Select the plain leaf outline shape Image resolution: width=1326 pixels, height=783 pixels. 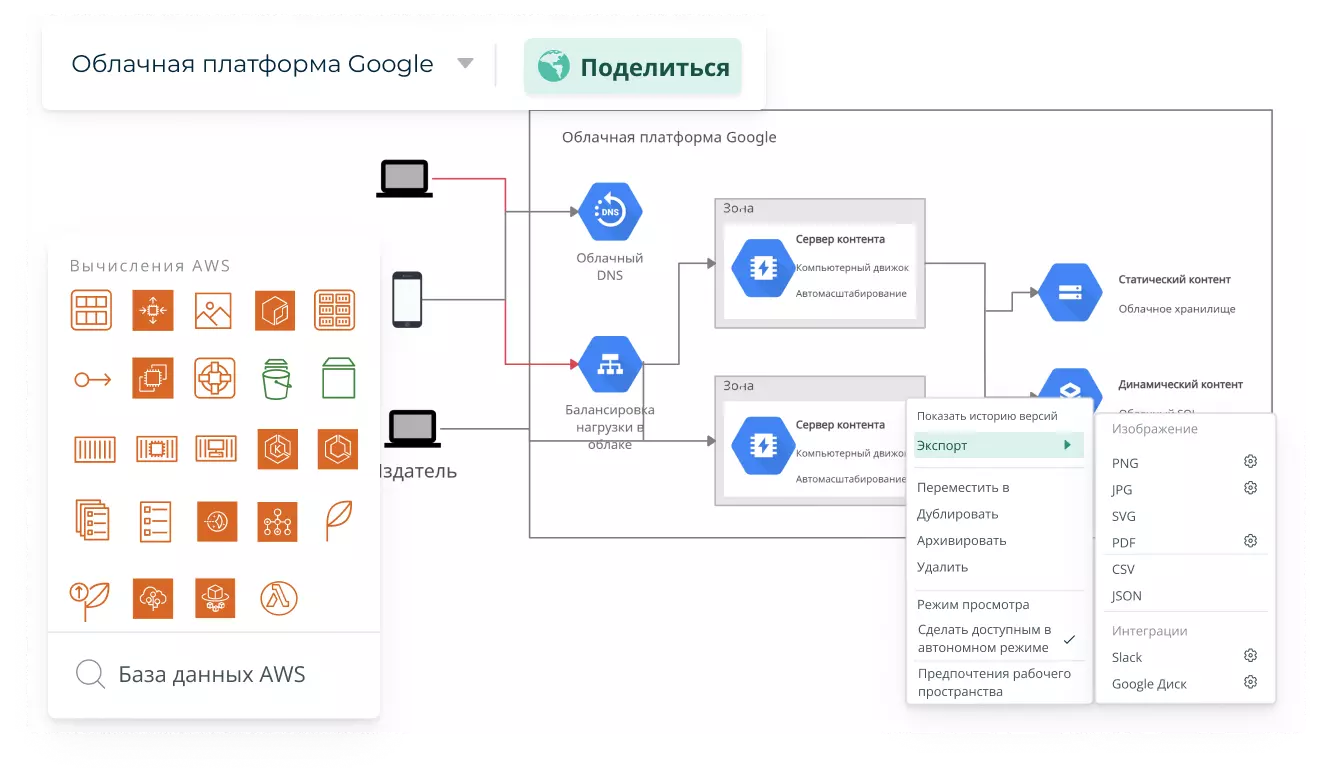point(339,520)
